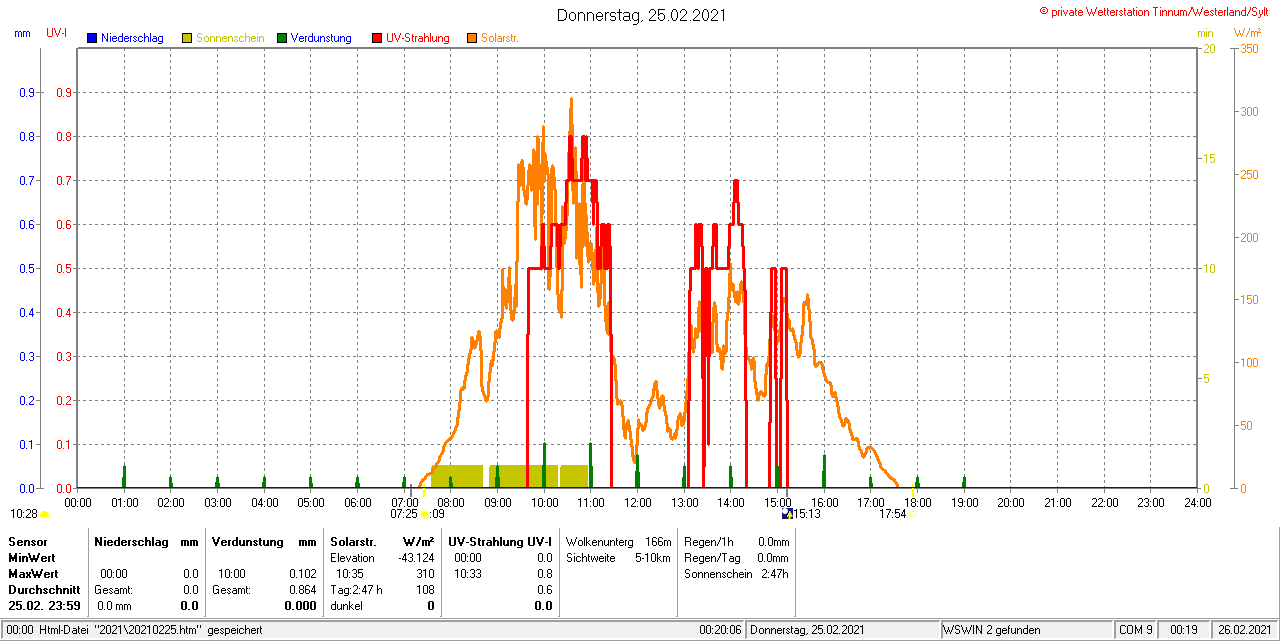Click the Solarstr. column header in table
1280x641 pixels.
(x=353, y=541)
